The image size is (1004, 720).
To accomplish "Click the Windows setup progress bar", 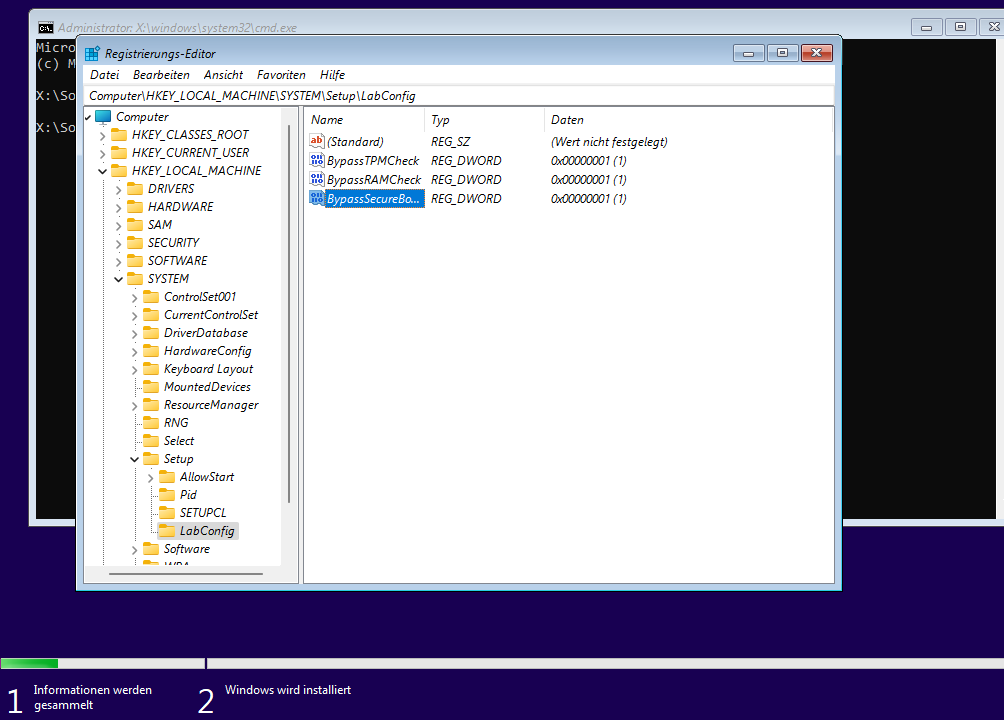I will coord(502,664).
